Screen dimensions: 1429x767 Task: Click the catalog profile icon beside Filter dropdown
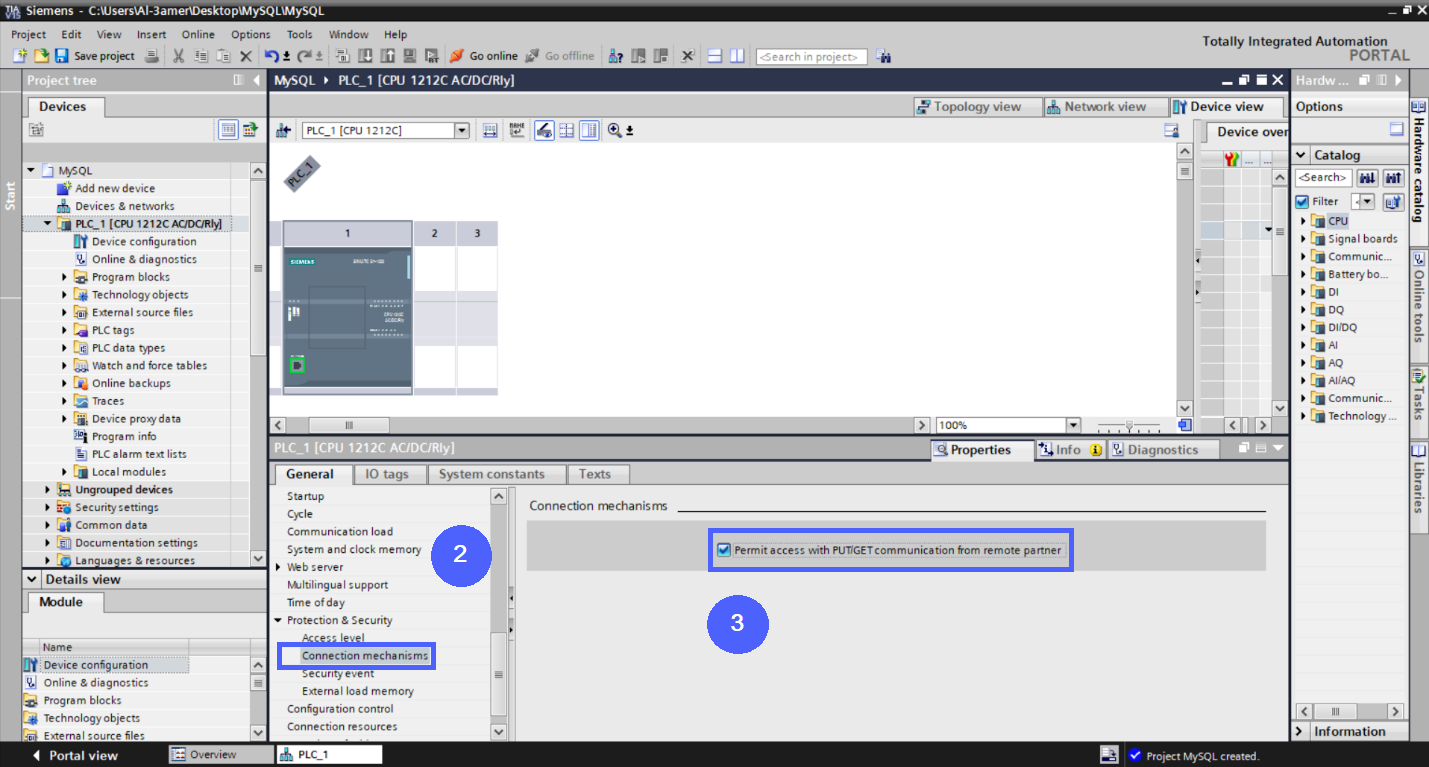click(x=1393, y=202)
